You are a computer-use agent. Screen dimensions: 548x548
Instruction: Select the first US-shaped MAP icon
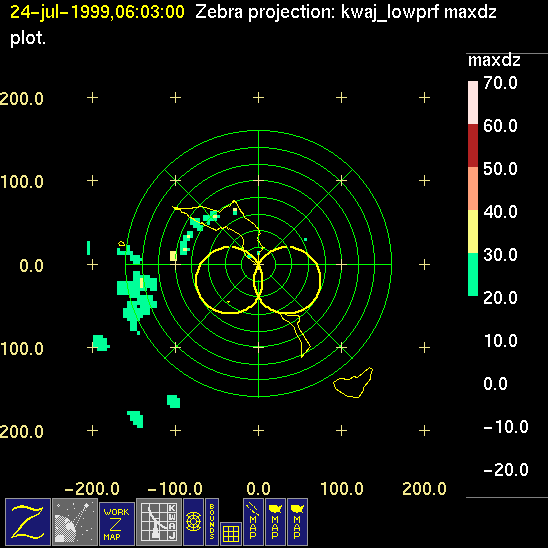275,522
